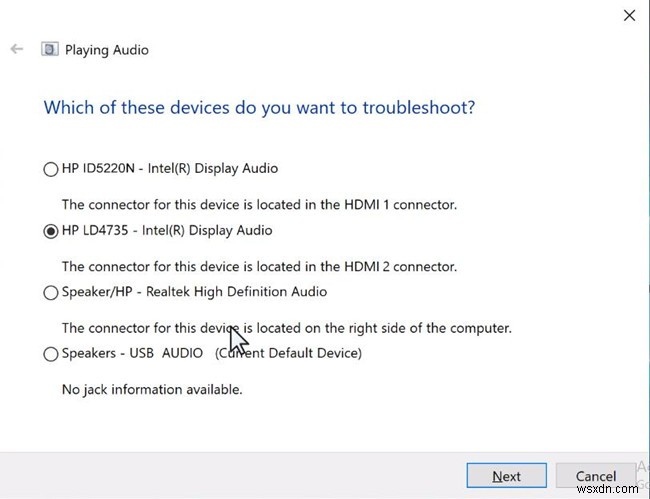Click the 'Which of these devices' heading
650x499 pixels.
point(259,107)
